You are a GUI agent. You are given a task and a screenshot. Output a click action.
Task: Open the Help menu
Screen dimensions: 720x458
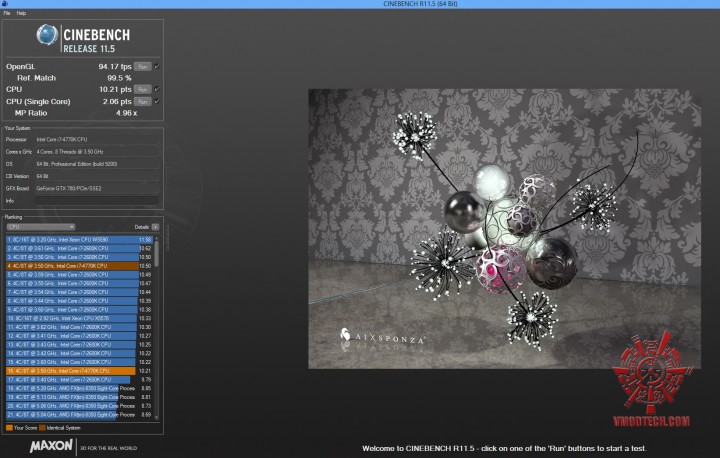click(x=21, y=13)
